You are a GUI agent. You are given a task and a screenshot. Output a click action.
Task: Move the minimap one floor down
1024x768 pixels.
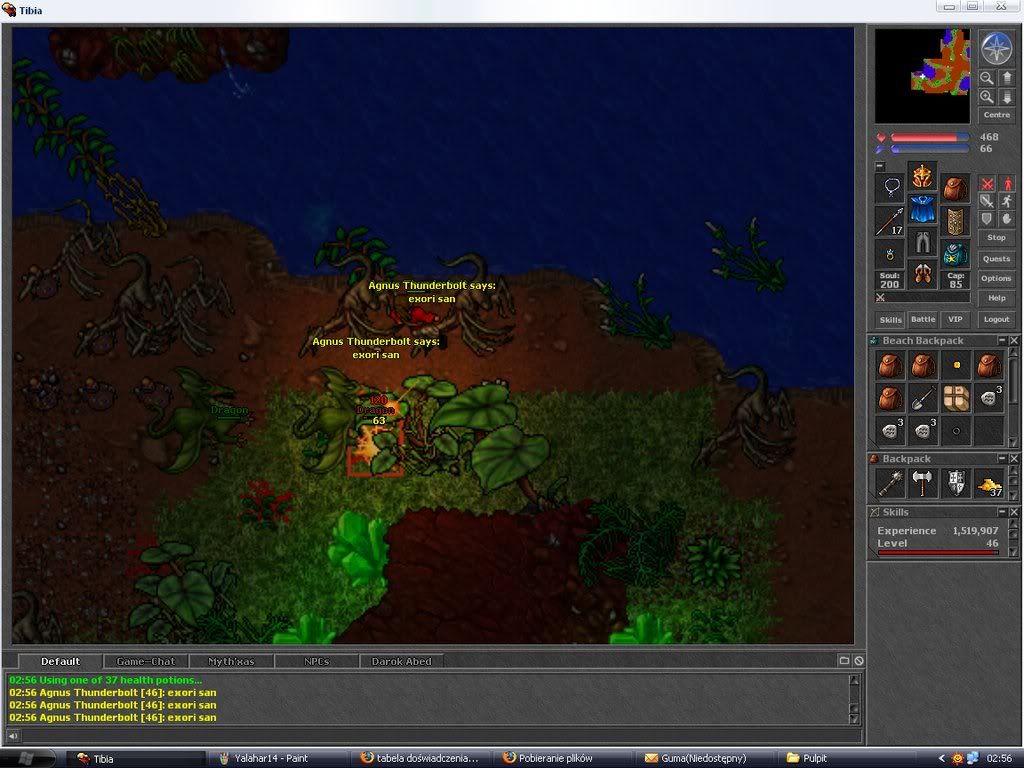(x=1006, y=97)
